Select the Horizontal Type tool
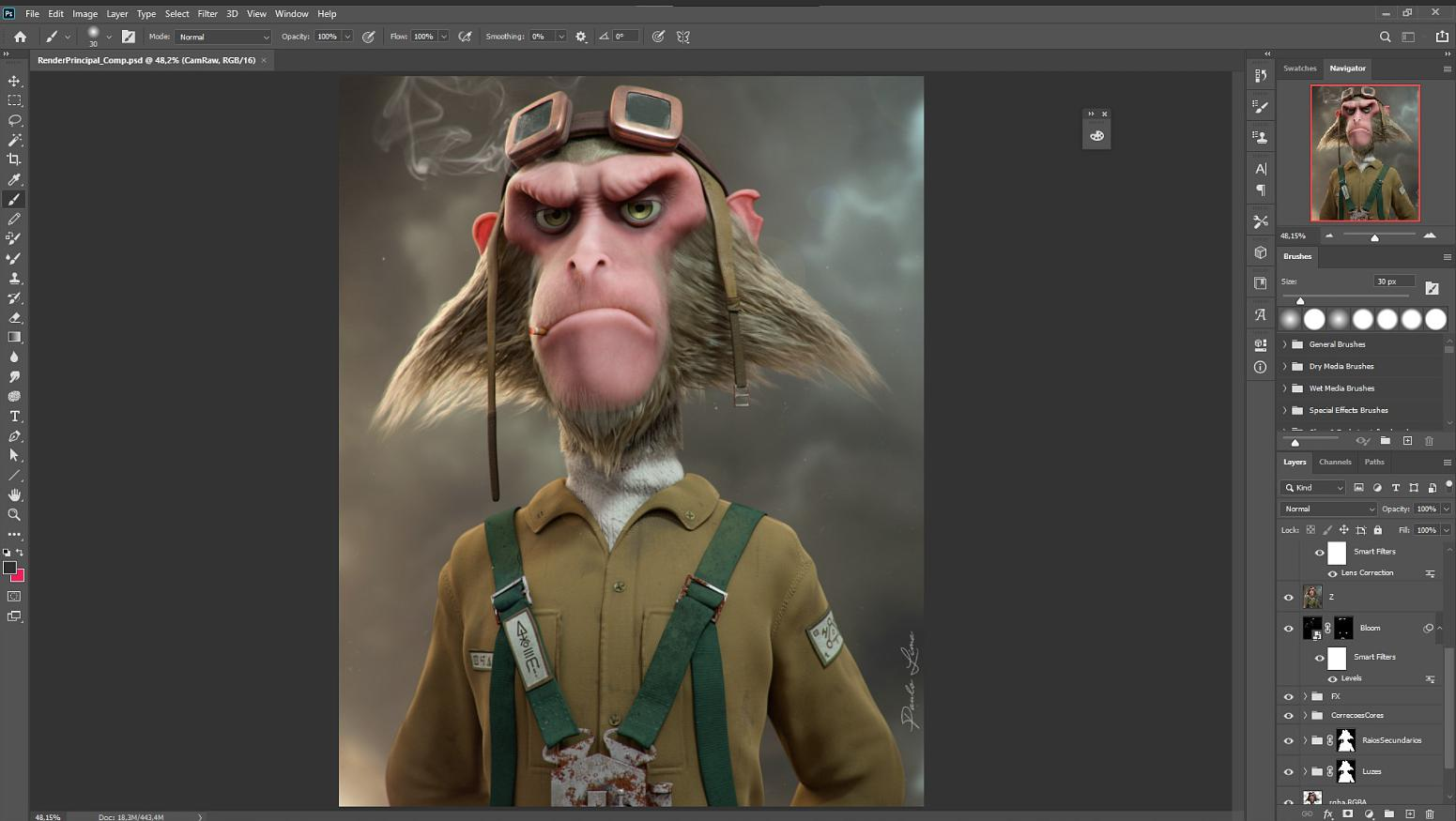 click(x=14, y=416)
